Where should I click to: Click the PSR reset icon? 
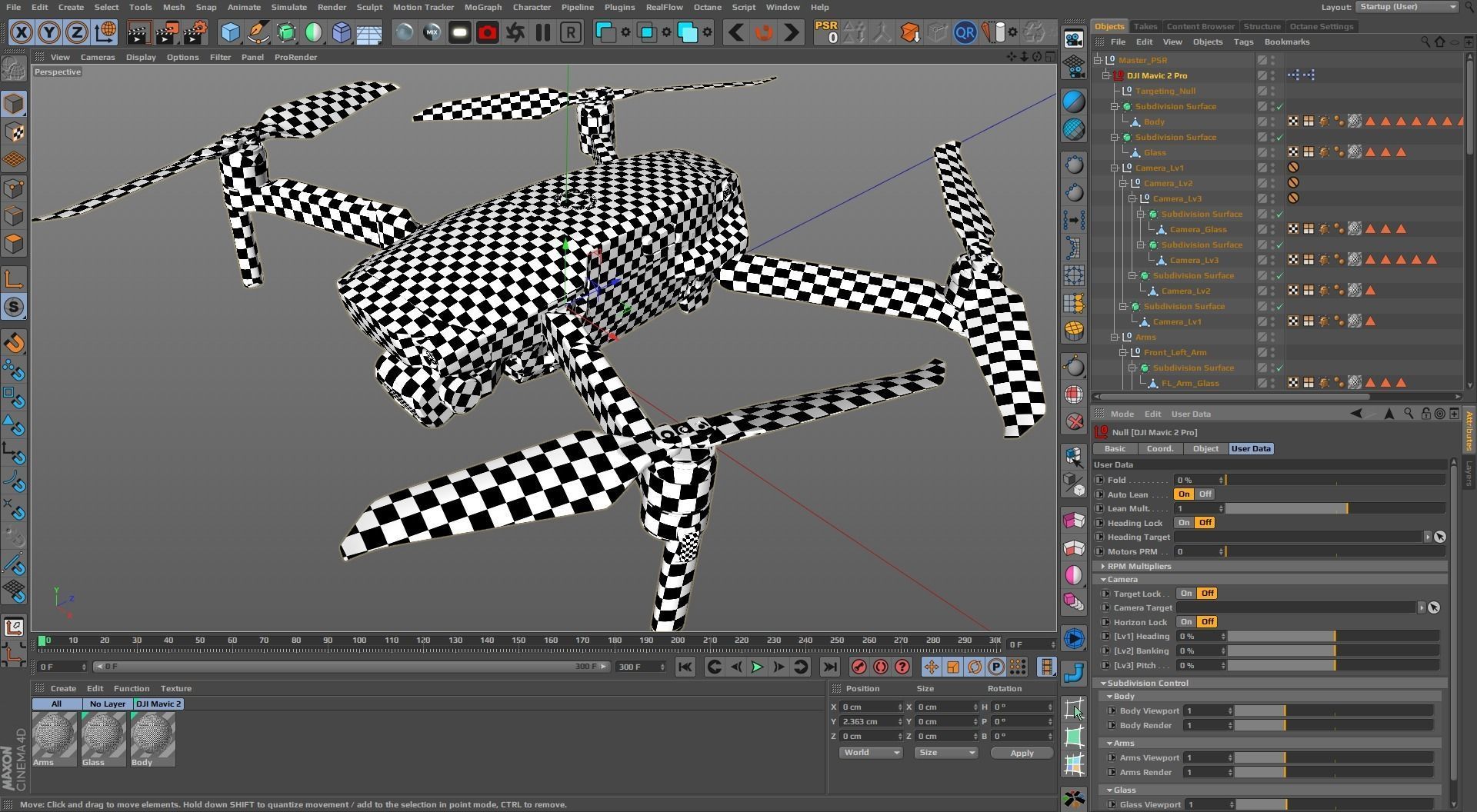click(827, 32)
